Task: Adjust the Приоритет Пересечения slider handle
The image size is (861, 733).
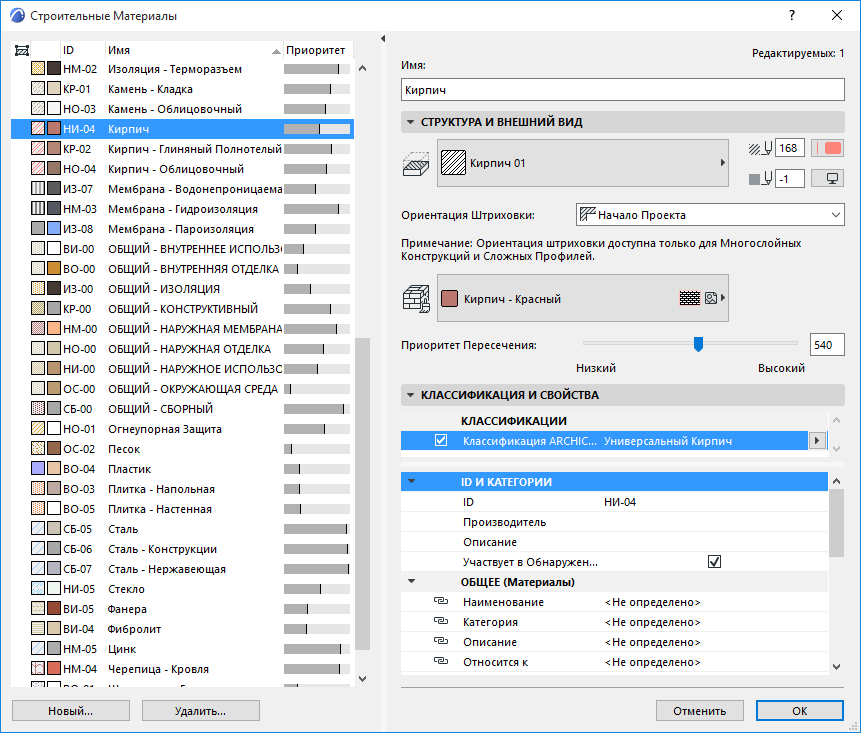Action: pyautogui.click(x=698, y=344)
